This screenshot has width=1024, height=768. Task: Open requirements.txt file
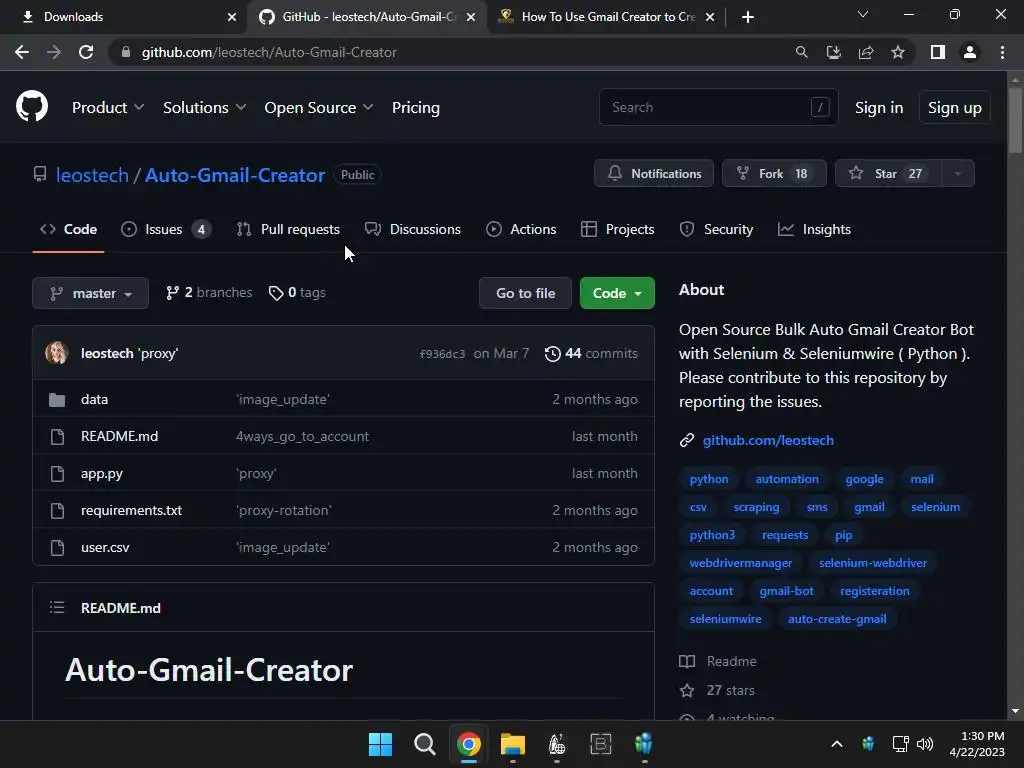(131, 510)
